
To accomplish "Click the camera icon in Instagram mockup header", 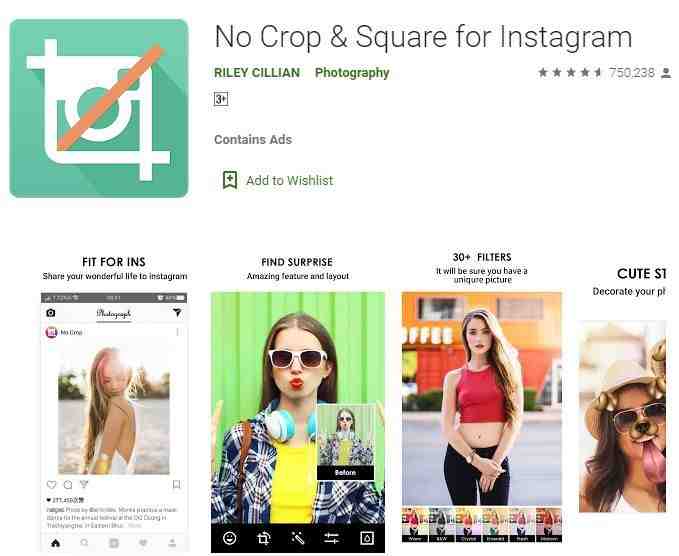I will coord(51,312).
